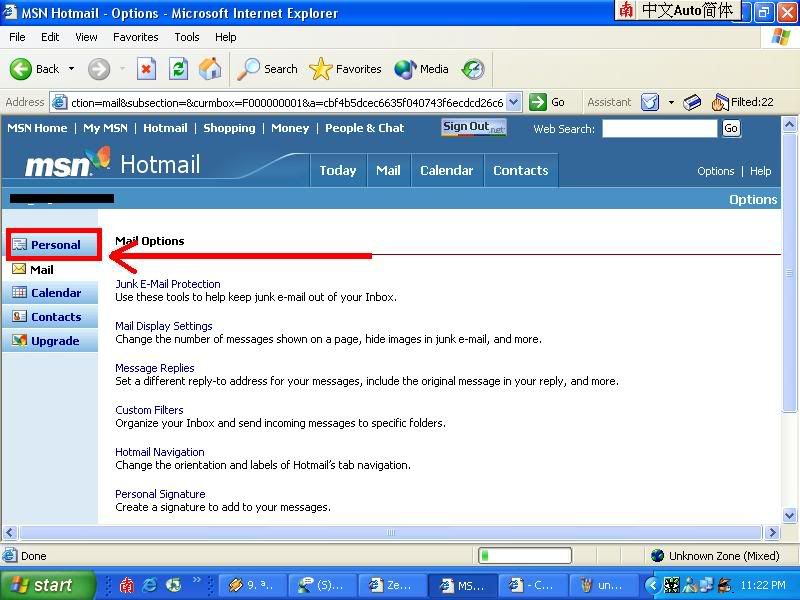The width and height of the screenshot is (800, 600).
Task: Click the horizontal scrollbar right arrow
Action: [x=772, y=533]
